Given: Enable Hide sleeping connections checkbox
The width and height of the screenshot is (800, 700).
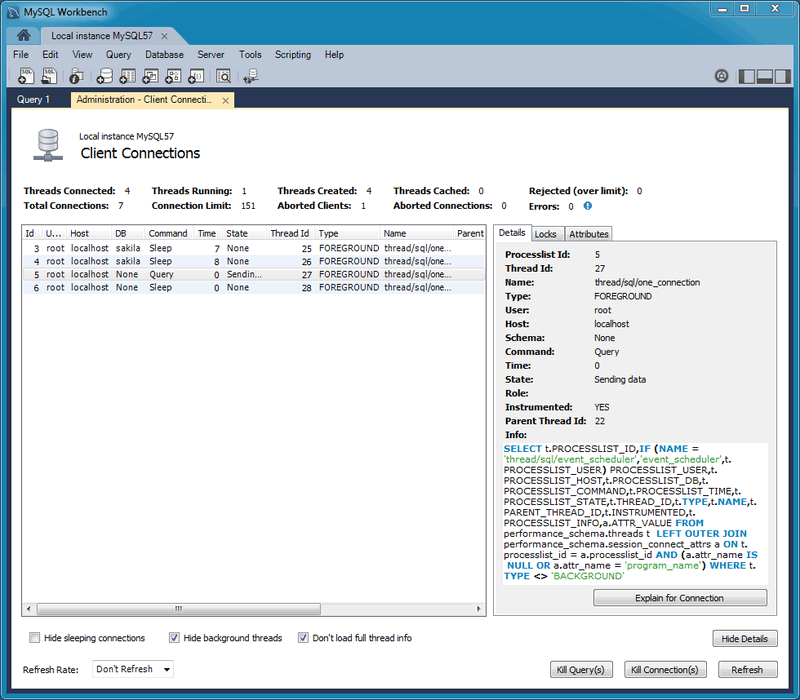Looking at the screenshot, I should coord(35,638).
